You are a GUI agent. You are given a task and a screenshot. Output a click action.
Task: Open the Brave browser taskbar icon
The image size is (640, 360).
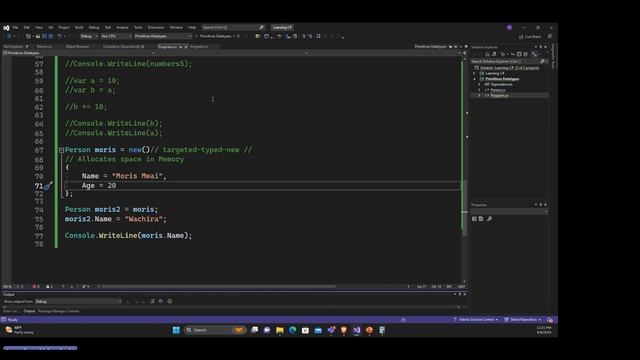(x=344, y=330)
